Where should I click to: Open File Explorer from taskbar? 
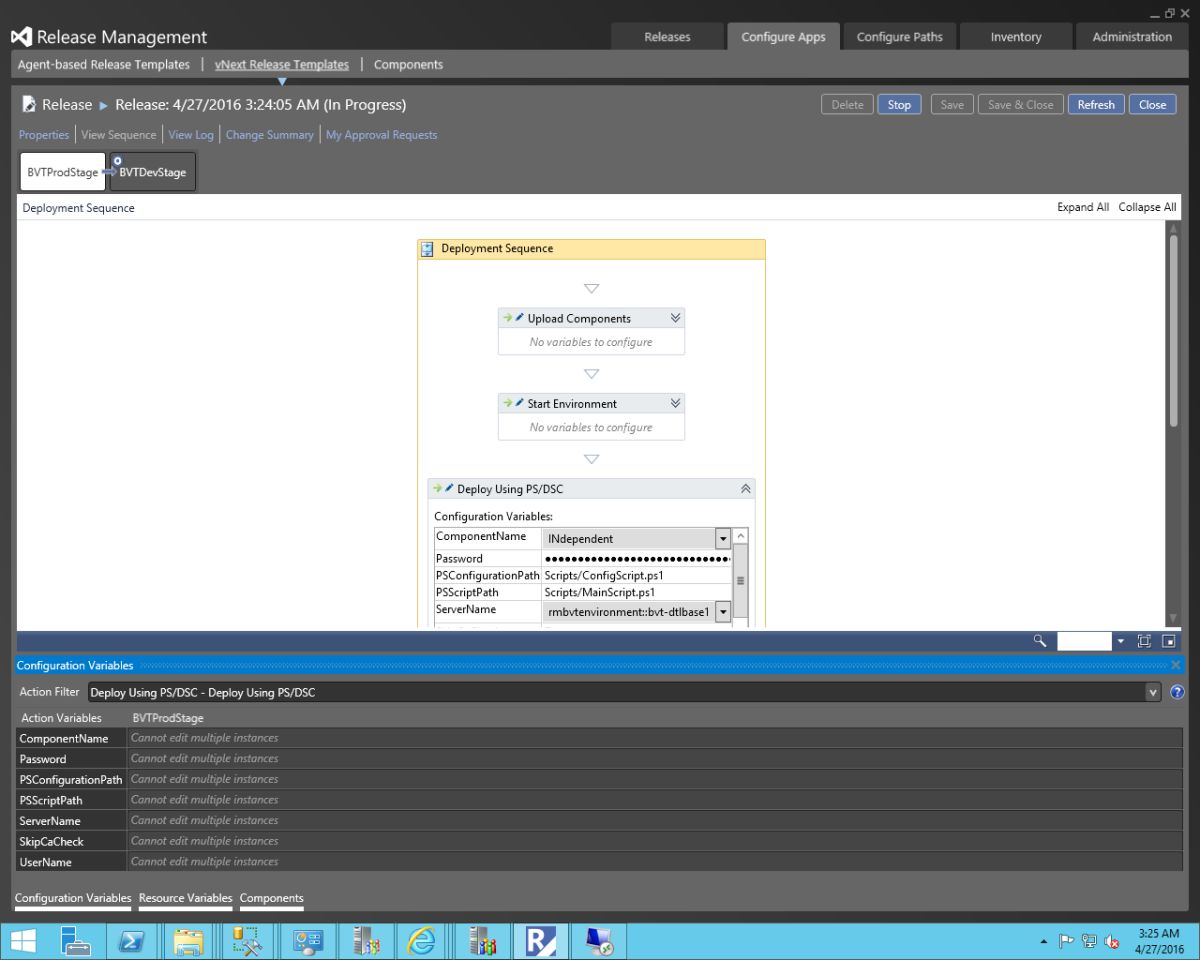coord(188,941)
